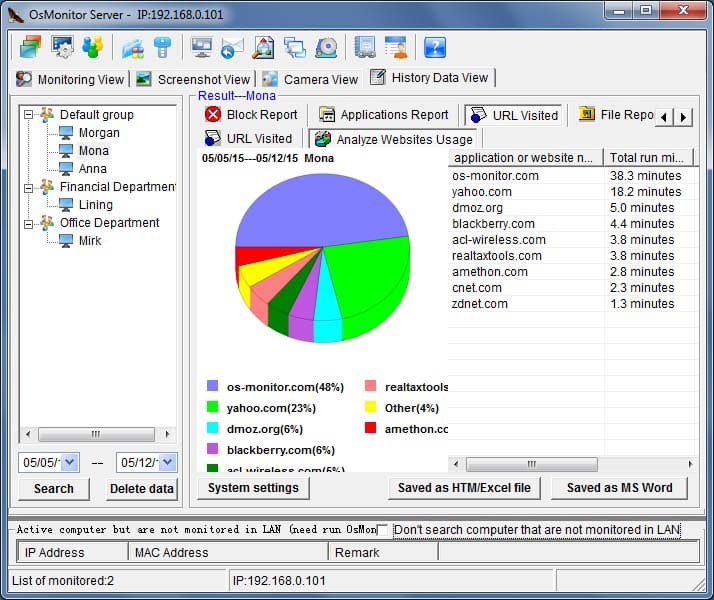Open the Applications Report tab
Image resolution: width=714 pixels, height=600 pixels.
pos(383,115)
